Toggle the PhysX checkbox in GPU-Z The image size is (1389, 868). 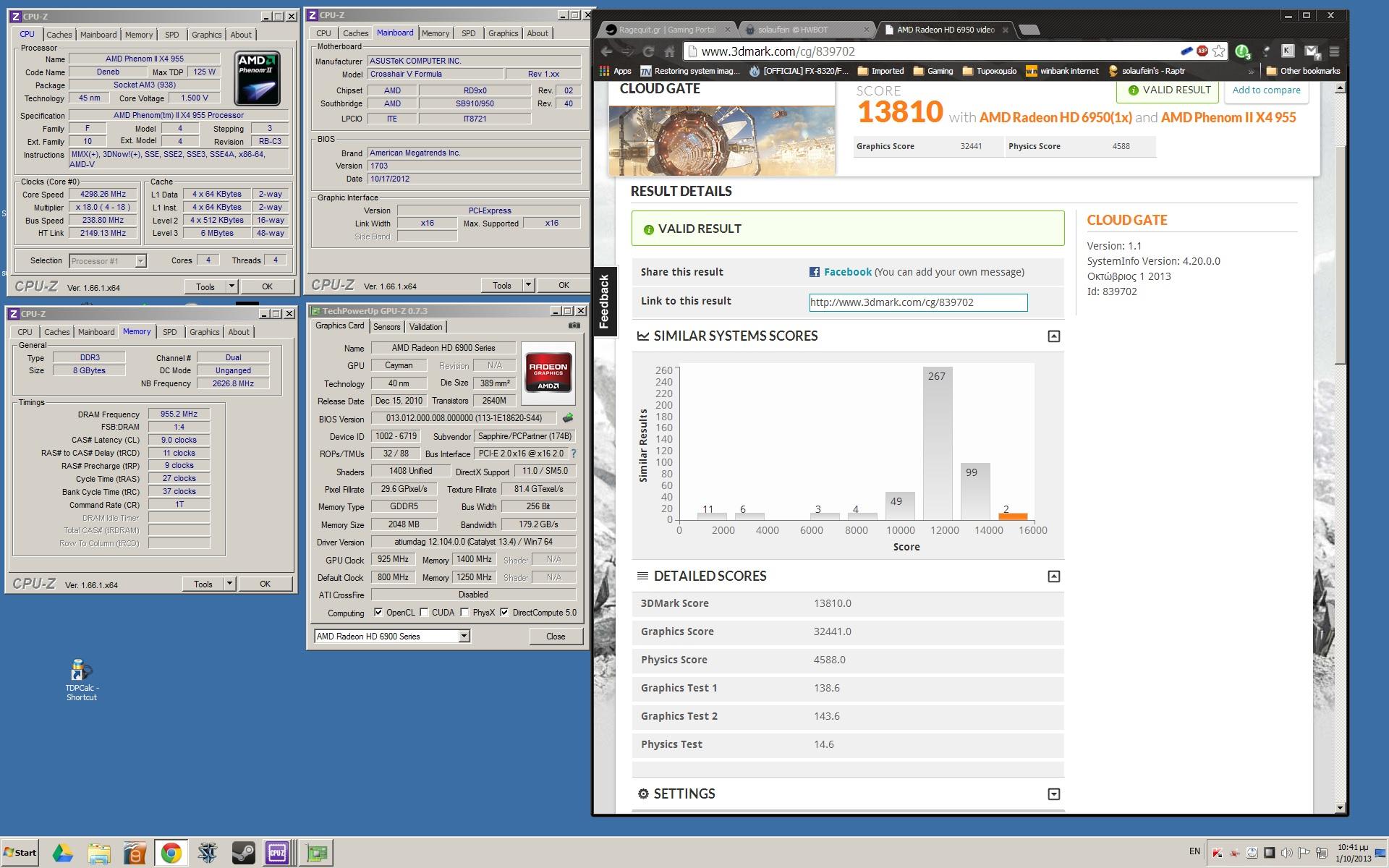point(464,612)
